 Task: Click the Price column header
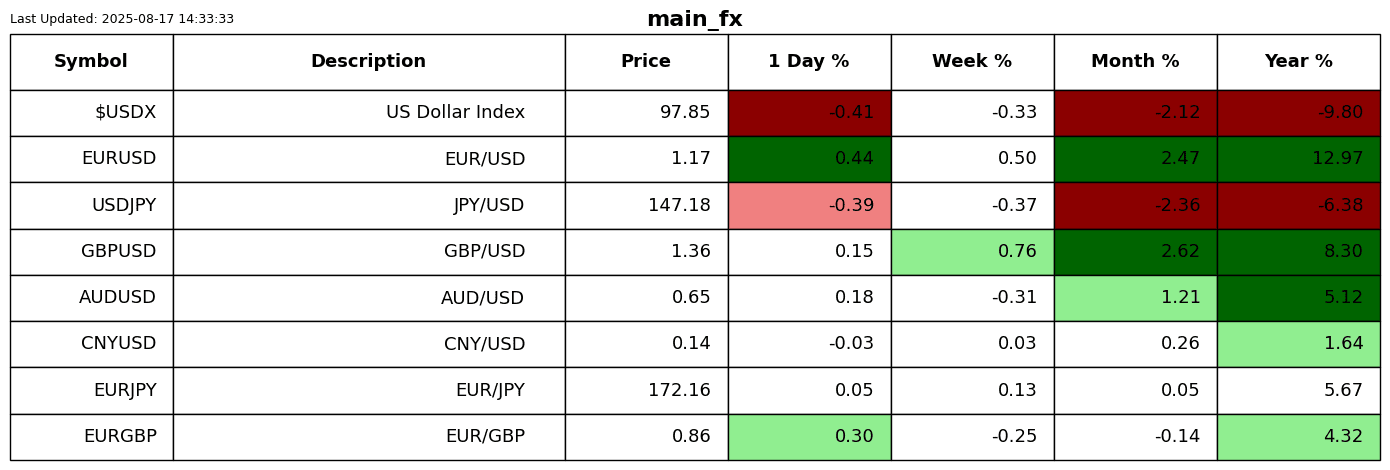tap(646, 62)
